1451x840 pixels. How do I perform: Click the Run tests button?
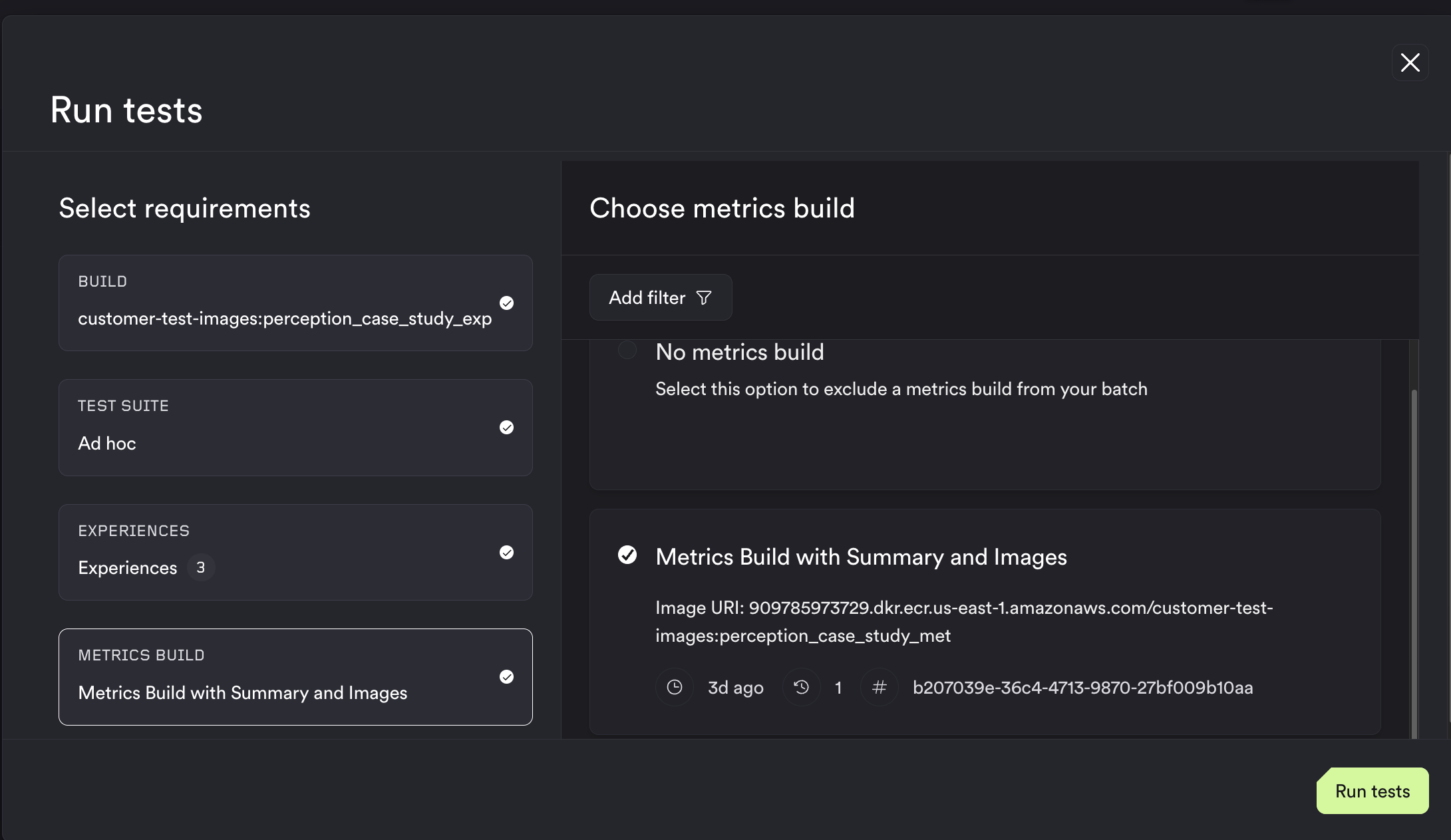tap(1372, 791)
